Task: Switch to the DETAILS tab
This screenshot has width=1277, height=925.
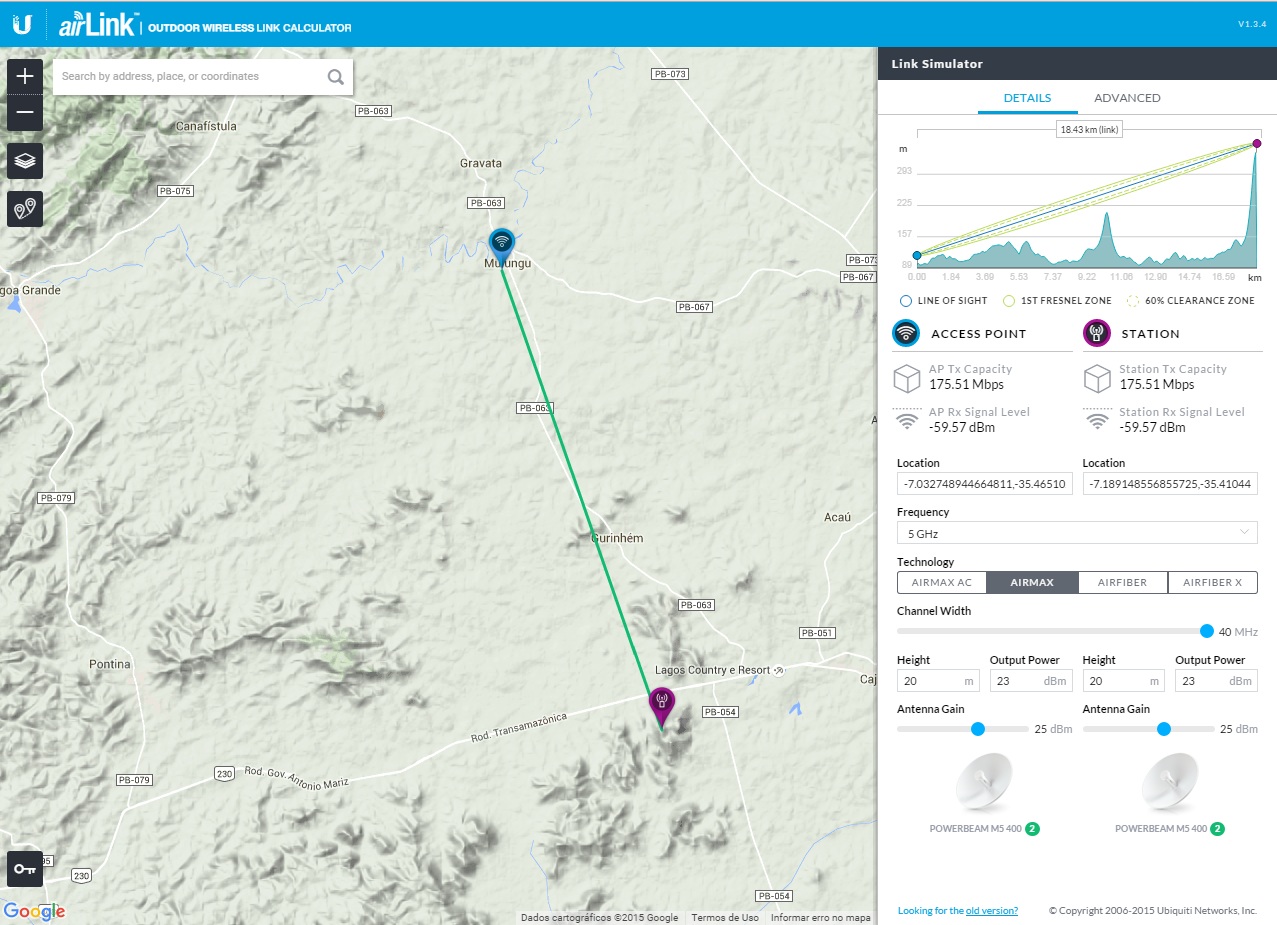Action: pyautogui.click(x=1027, y=98)
